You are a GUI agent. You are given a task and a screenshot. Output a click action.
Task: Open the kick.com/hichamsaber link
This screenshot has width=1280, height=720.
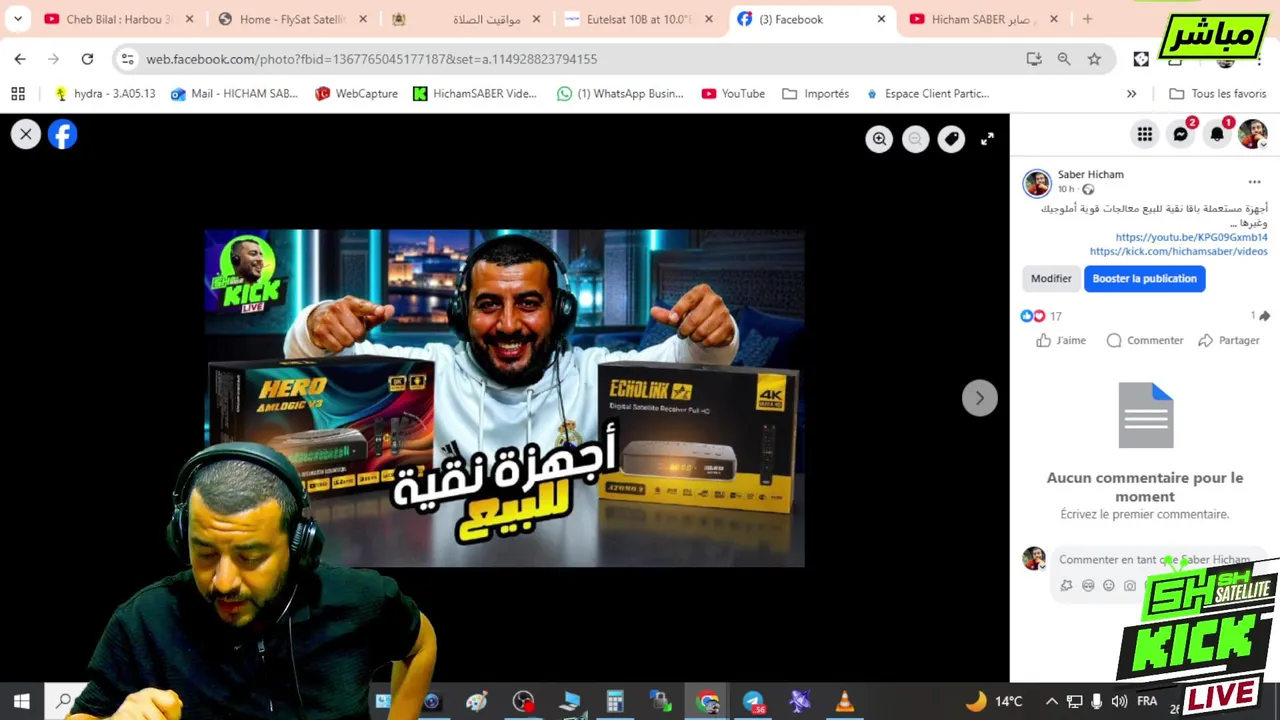[1178, 251]
